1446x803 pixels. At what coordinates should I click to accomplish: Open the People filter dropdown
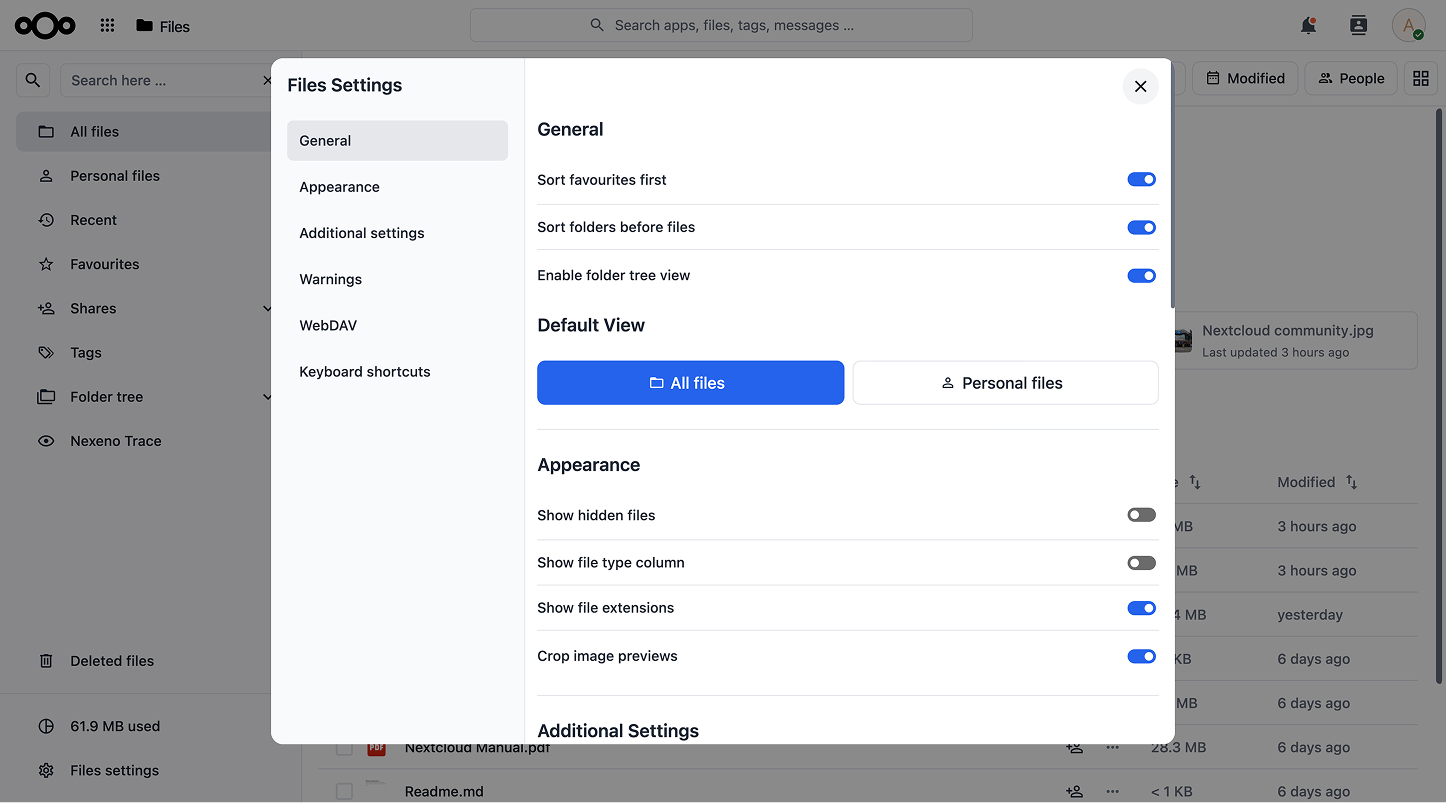[x=1351, y=78]
